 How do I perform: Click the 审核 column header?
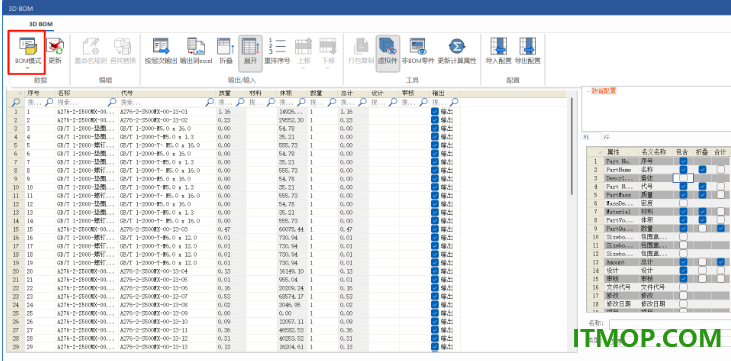[x=414, y=93]
